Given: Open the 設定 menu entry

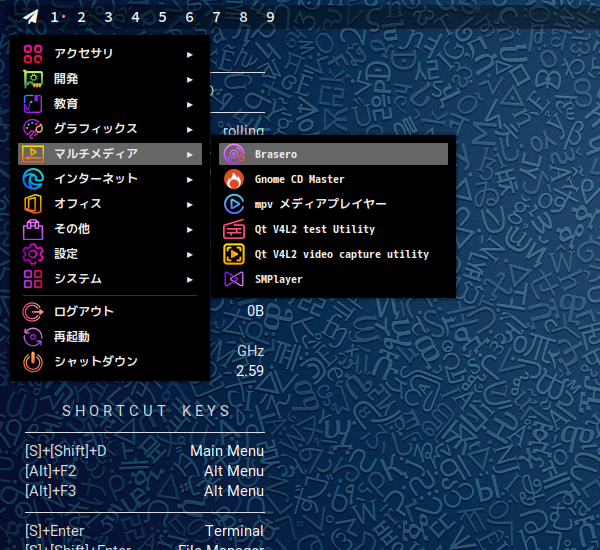Looking at the screenshot, I should [110, 254].
